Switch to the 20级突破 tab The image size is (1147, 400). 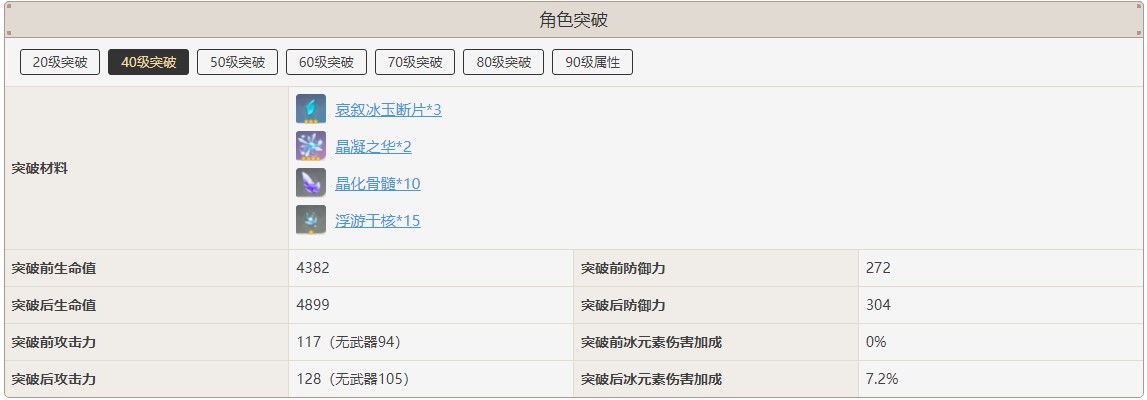[x=60, y=62]
